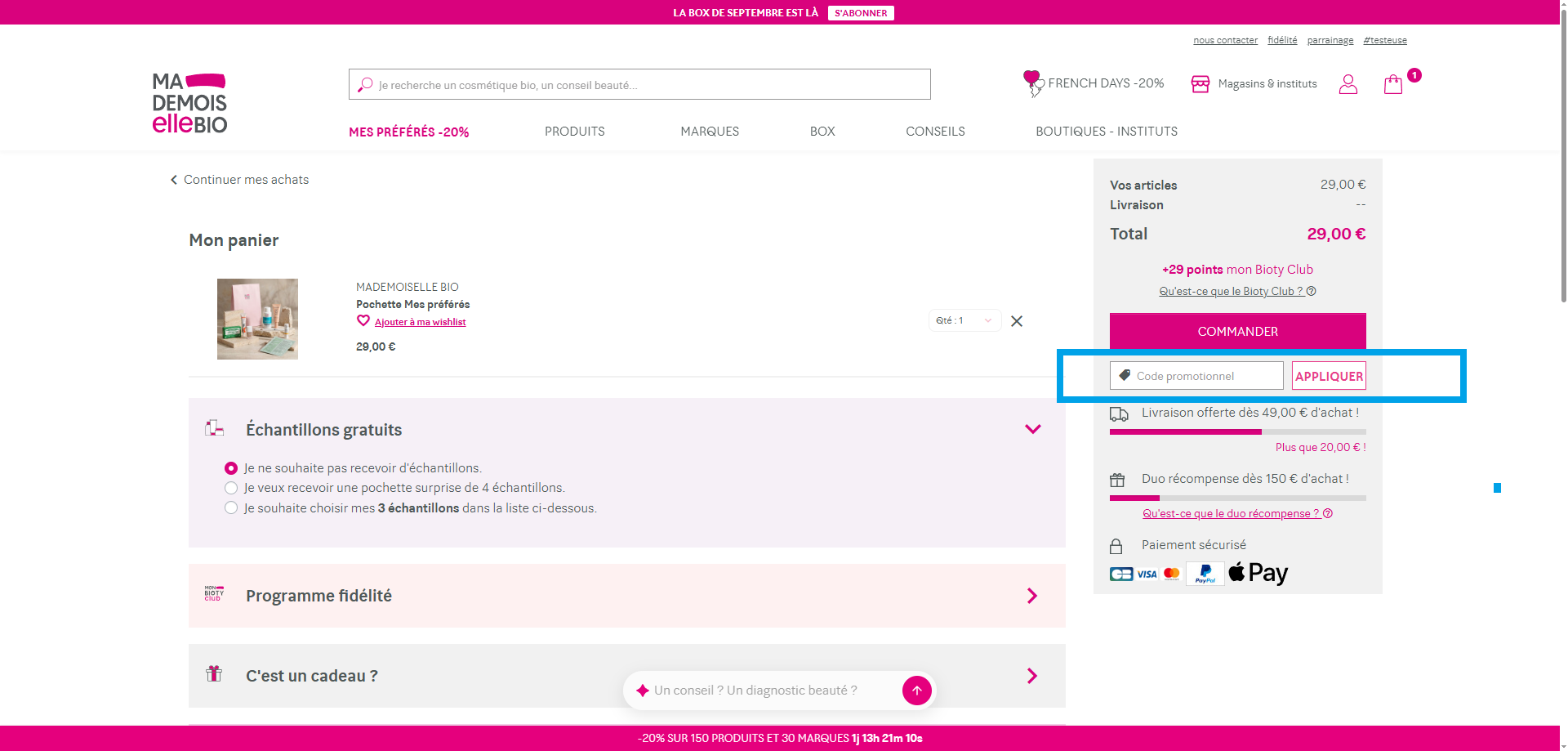1568x751 pixels.
Task: Click the 'Pochette Mes préférés' product name
Action: click(x=412, y=304)
